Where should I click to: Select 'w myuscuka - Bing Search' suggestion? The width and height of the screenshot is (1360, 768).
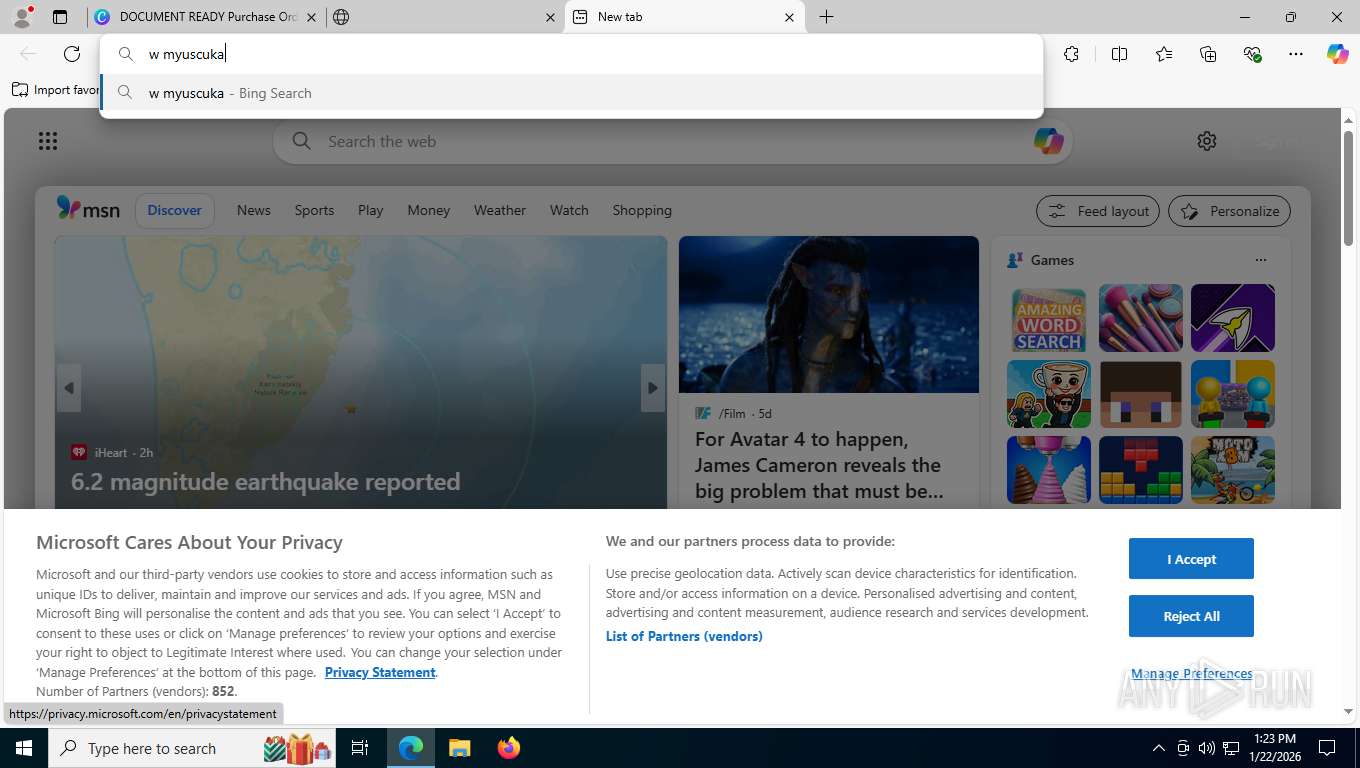[572, 93]
